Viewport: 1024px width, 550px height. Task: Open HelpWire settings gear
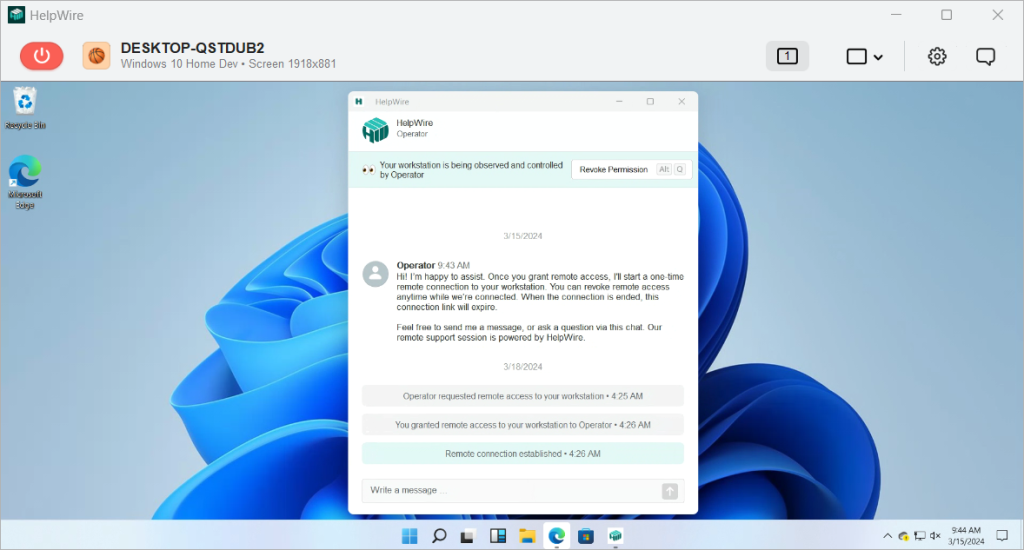(x=937, y=56)
